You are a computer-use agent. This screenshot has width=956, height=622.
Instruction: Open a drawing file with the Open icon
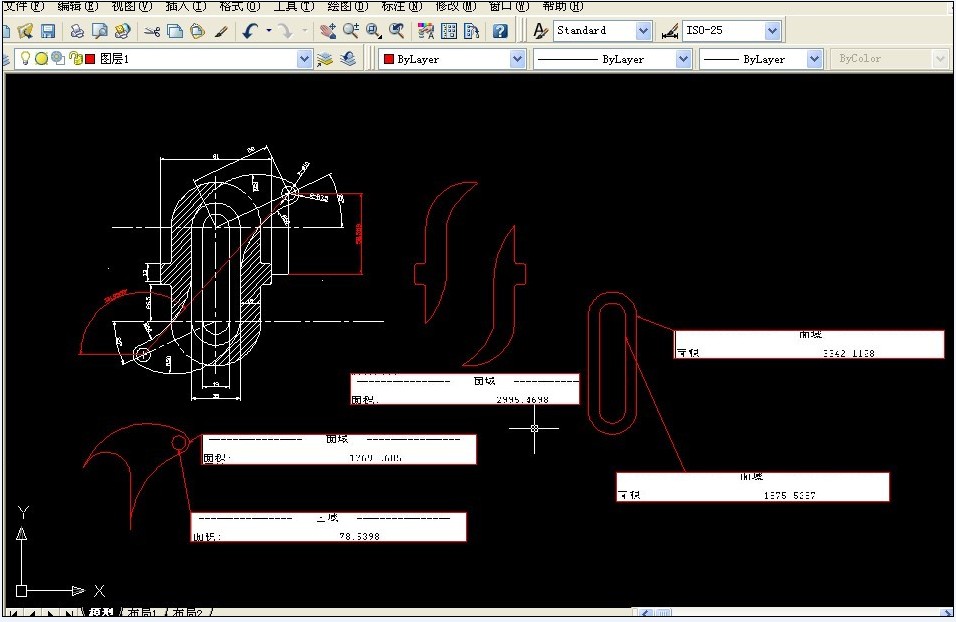point(25,30)
